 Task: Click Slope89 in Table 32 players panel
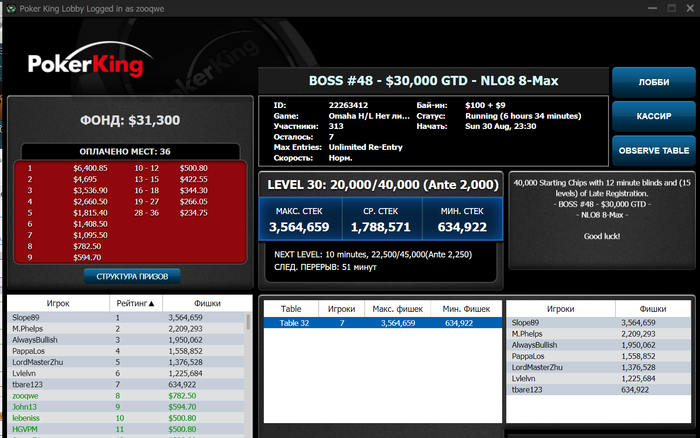599,322
